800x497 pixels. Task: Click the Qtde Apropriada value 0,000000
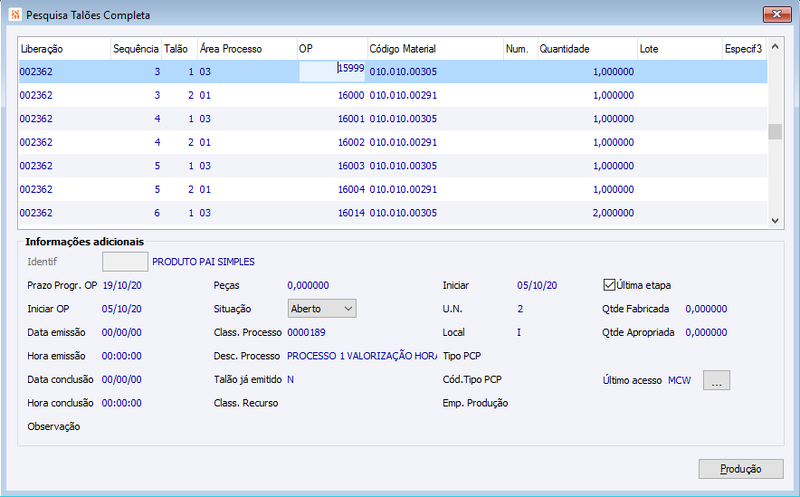click(x=706, y=332)
